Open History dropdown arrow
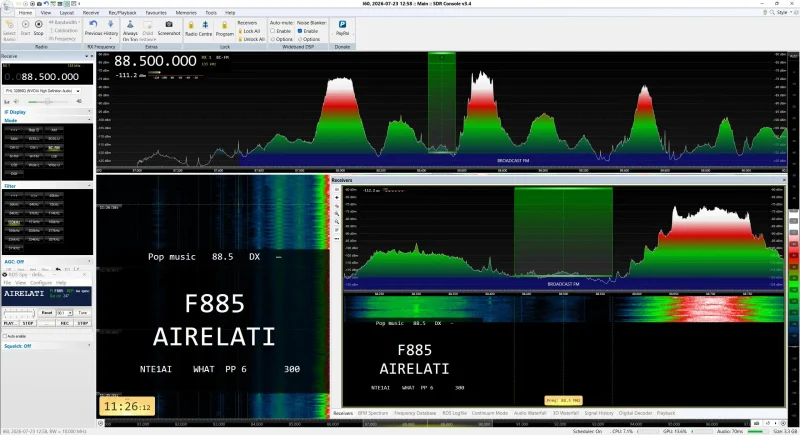The height and width of the screenshot is (435, 800). pyautogui.click(x=110, y=39)
